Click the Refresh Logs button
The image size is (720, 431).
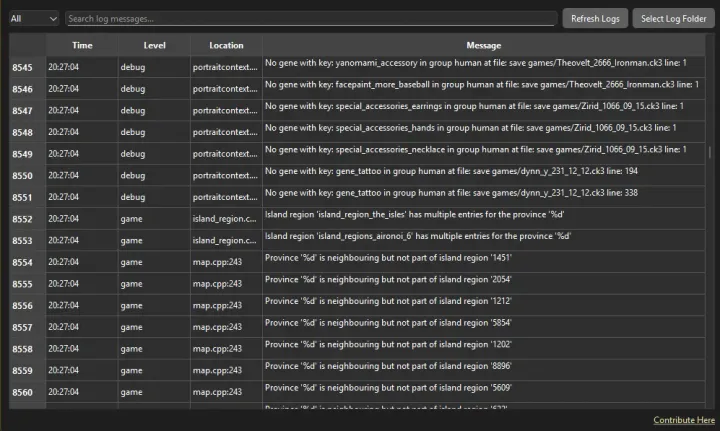click(x=595, y=19)
